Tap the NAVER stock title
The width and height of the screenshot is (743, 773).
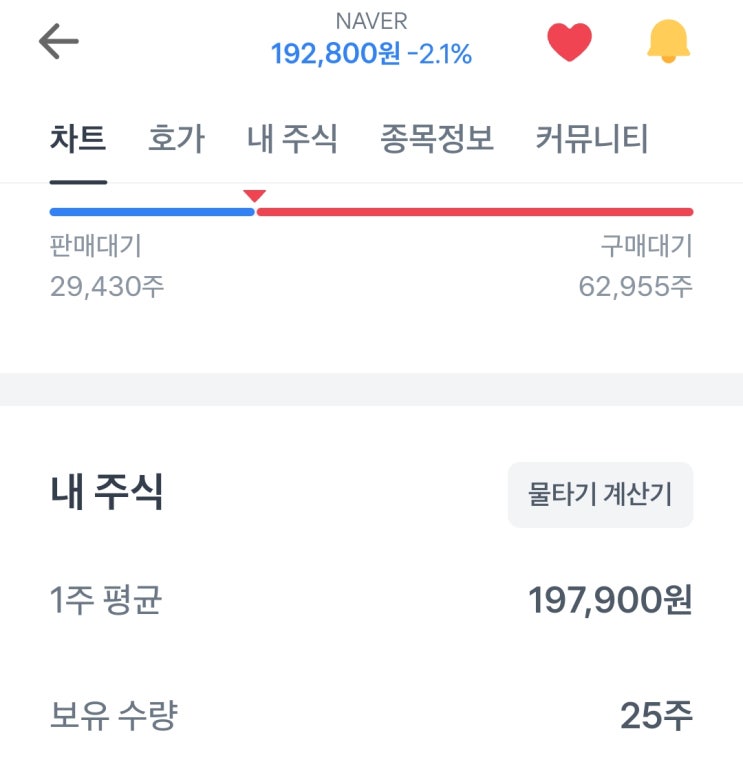(x=371, y=22)
